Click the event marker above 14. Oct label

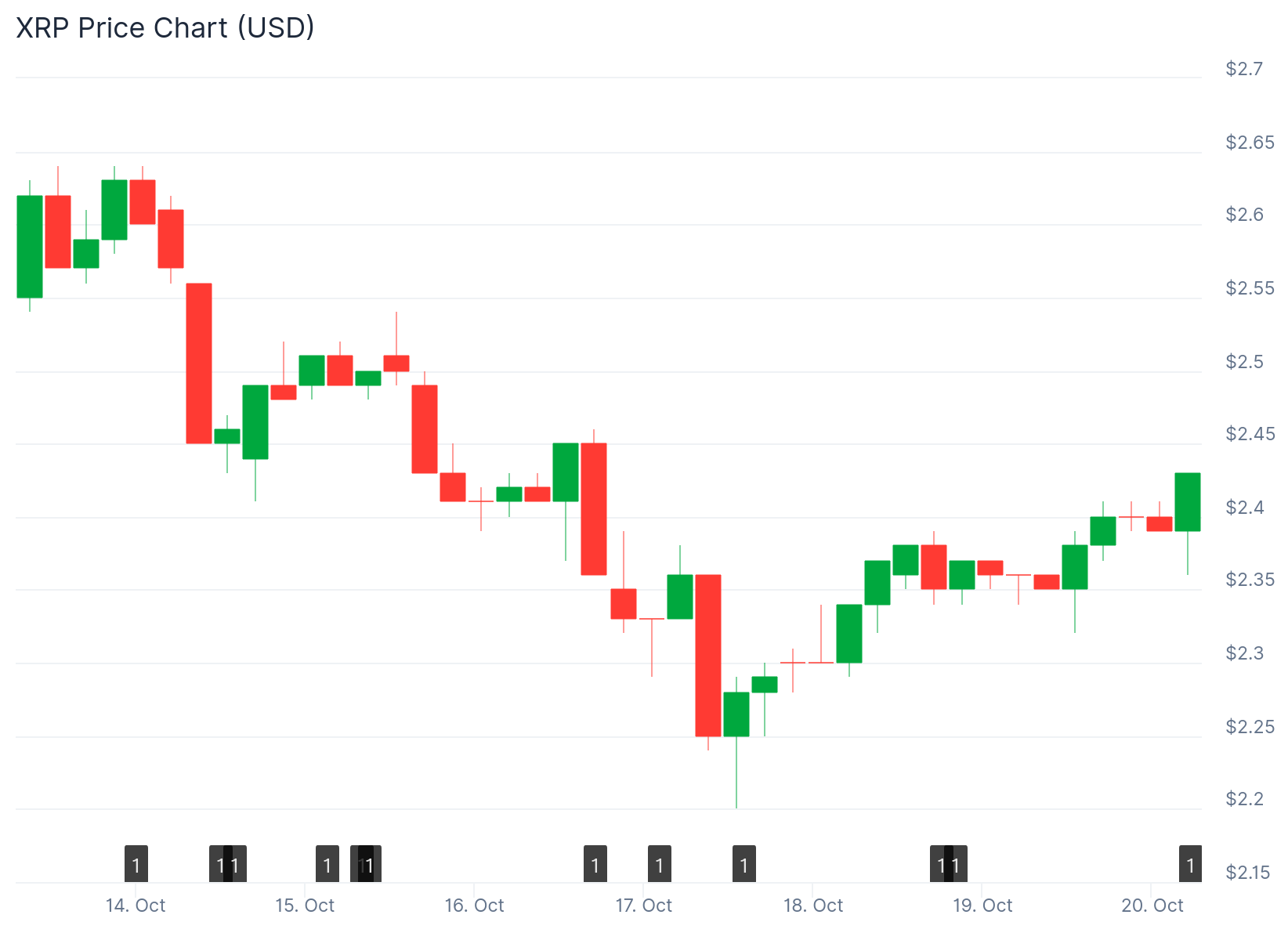pyautogui.click(x=136, y=864)
